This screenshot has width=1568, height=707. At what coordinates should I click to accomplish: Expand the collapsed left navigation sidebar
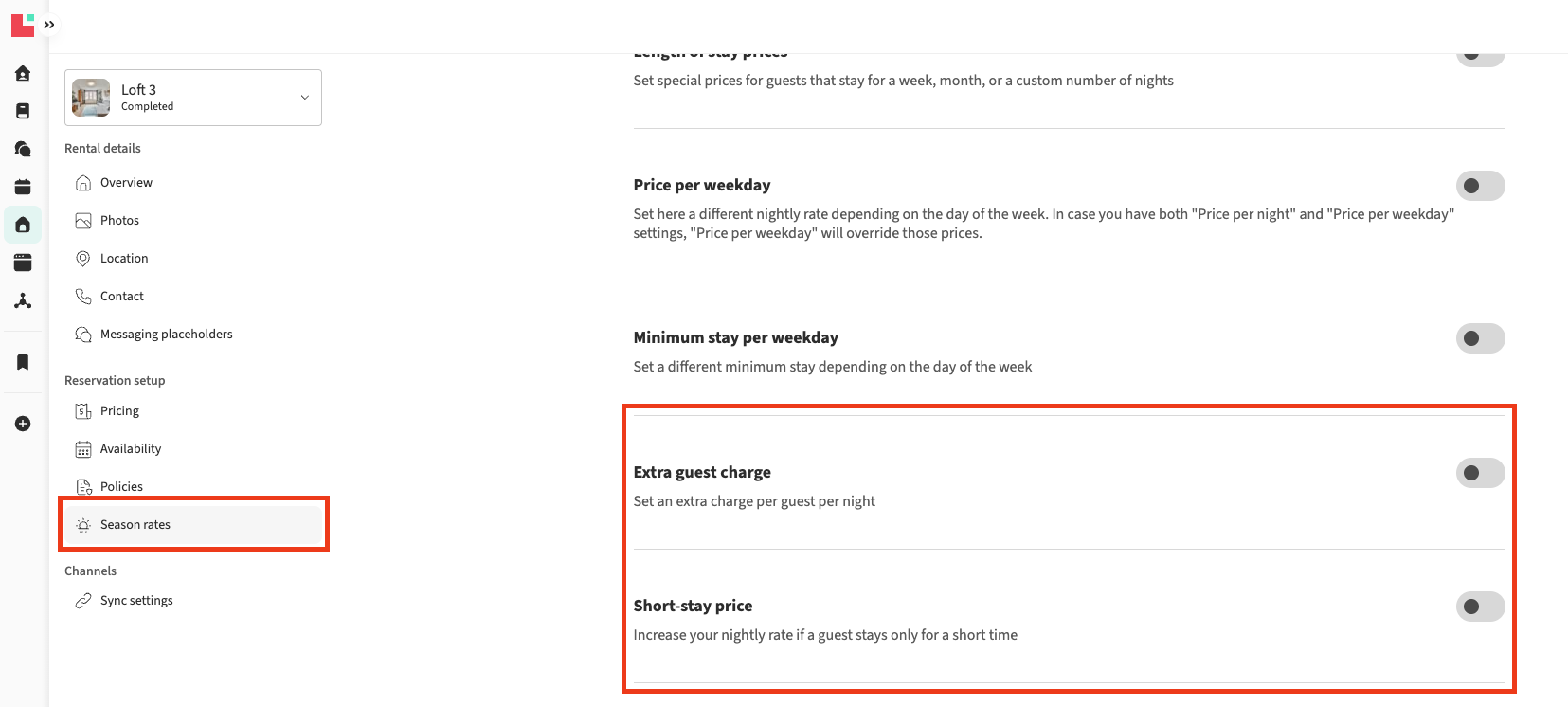[49, 25]
